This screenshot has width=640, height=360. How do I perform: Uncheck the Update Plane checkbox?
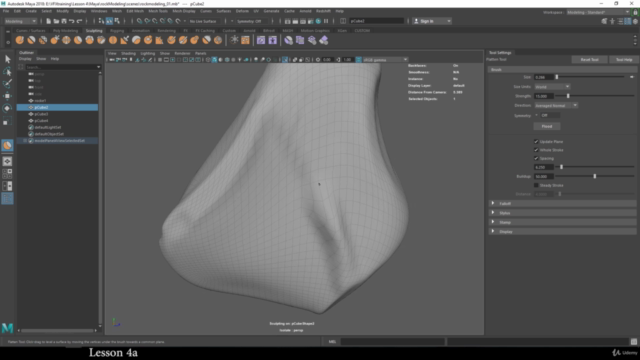point(536,142)
